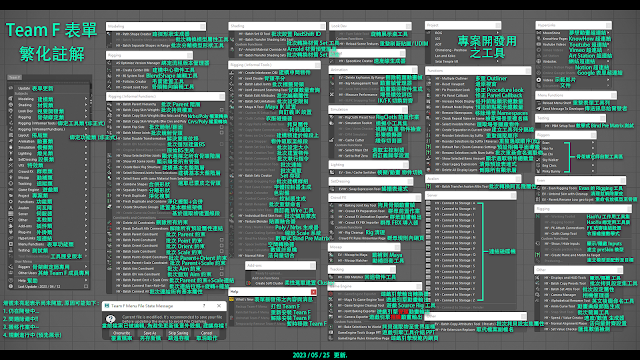
Task: Click the Avalon category icon
Action: [x=11, y=208]
